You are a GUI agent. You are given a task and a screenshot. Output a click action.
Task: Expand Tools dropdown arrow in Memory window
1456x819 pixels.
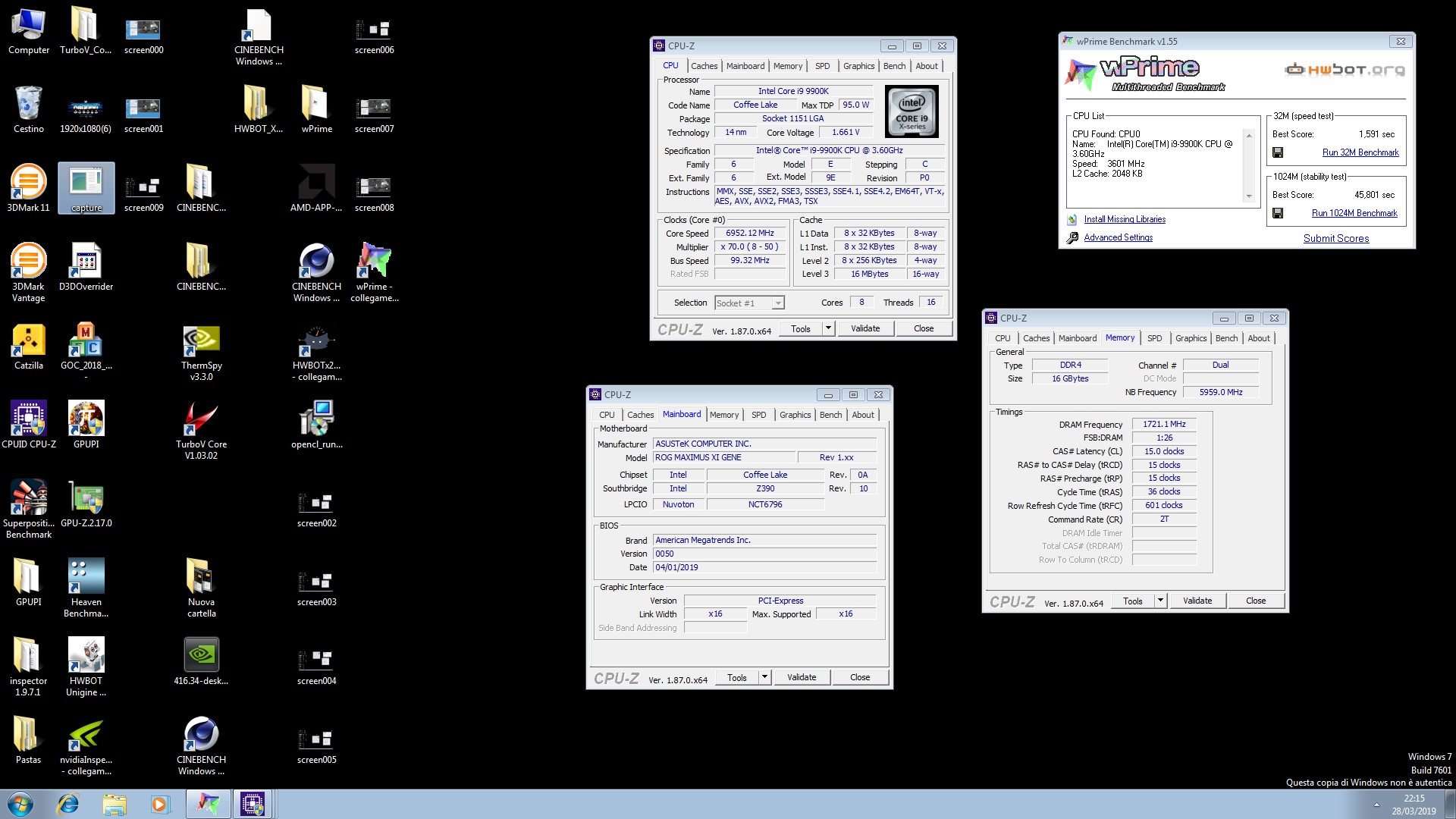point(1160,601)
